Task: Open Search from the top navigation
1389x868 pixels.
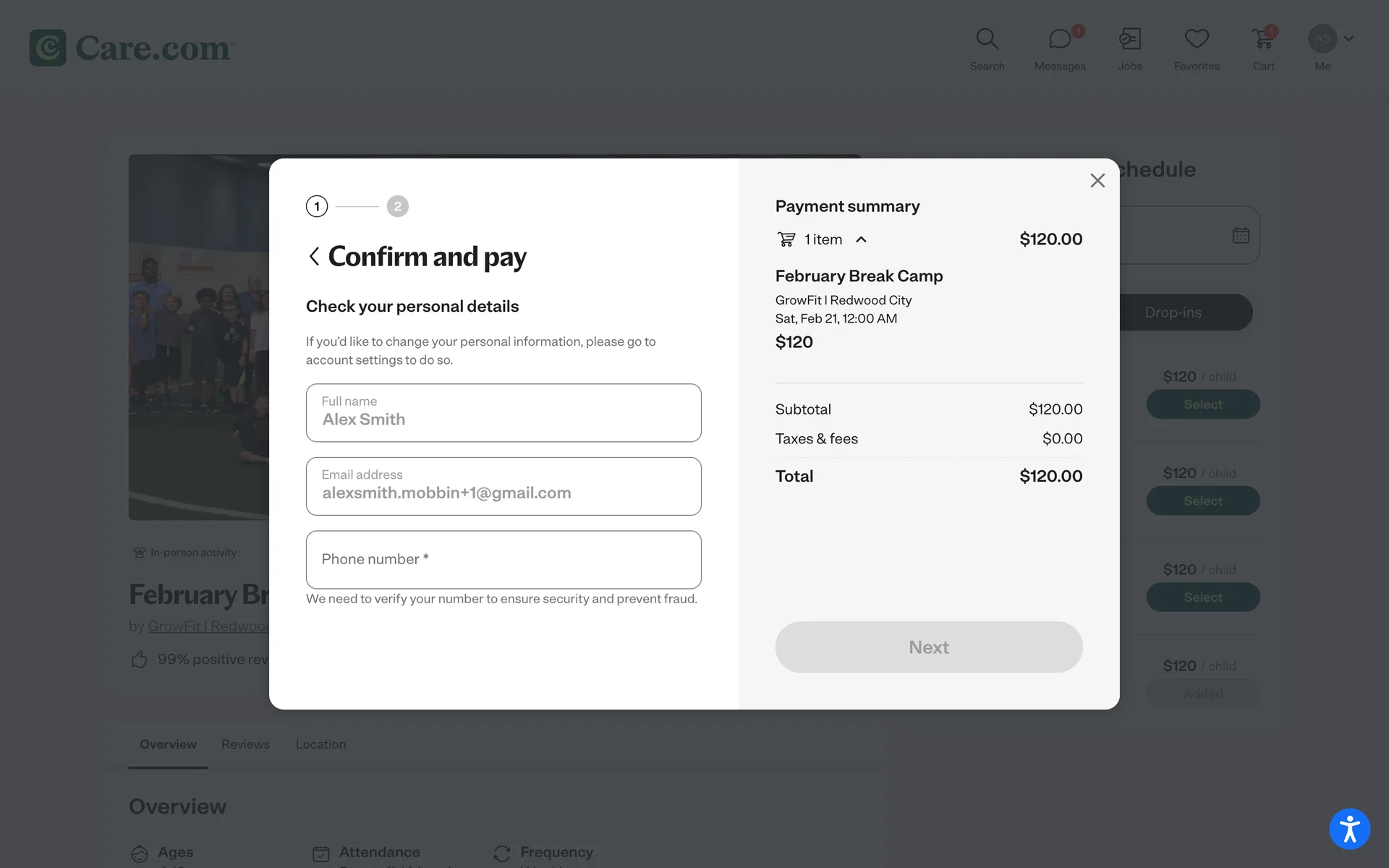Action: click(x=987, y=48)
